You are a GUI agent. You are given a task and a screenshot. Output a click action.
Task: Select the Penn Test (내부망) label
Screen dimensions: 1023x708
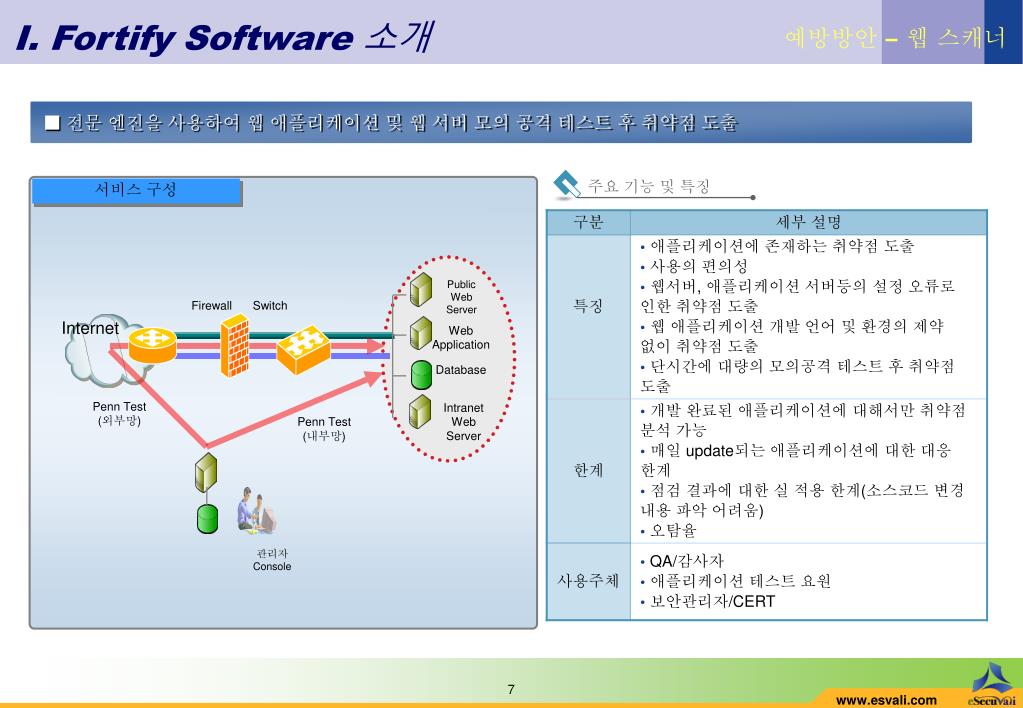[324, 429]
